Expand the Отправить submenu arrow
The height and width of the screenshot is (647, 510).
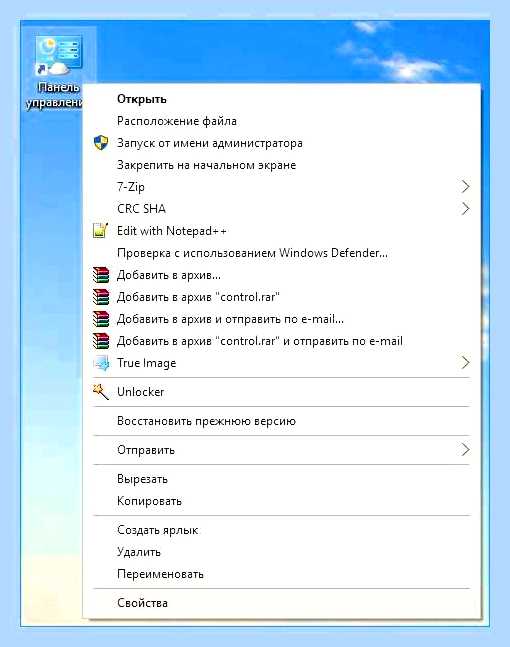[465, 449]
